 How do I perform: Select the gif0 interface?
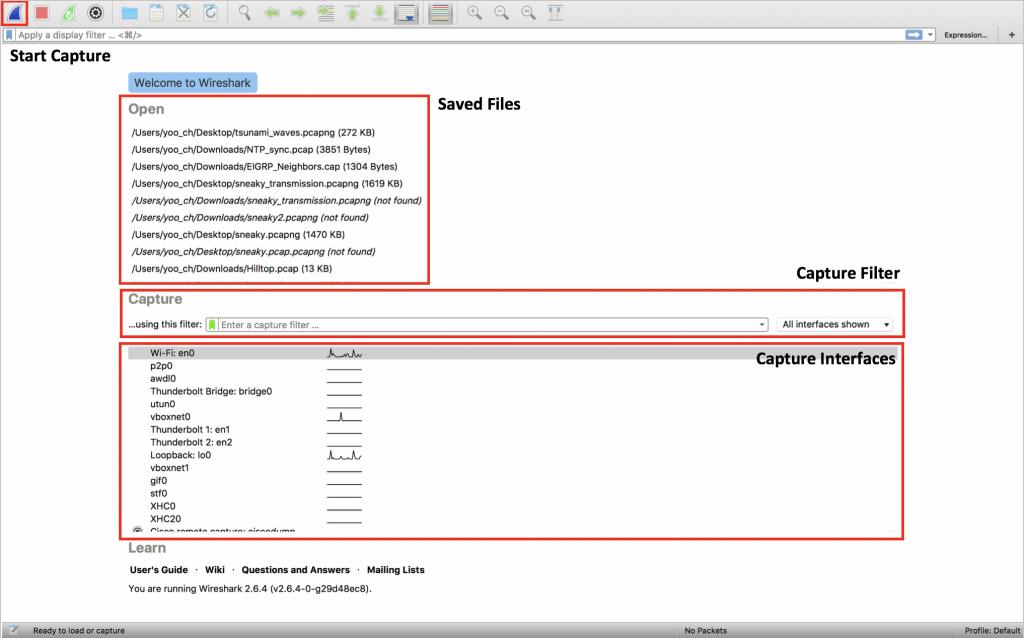click(x=513, y=481)
